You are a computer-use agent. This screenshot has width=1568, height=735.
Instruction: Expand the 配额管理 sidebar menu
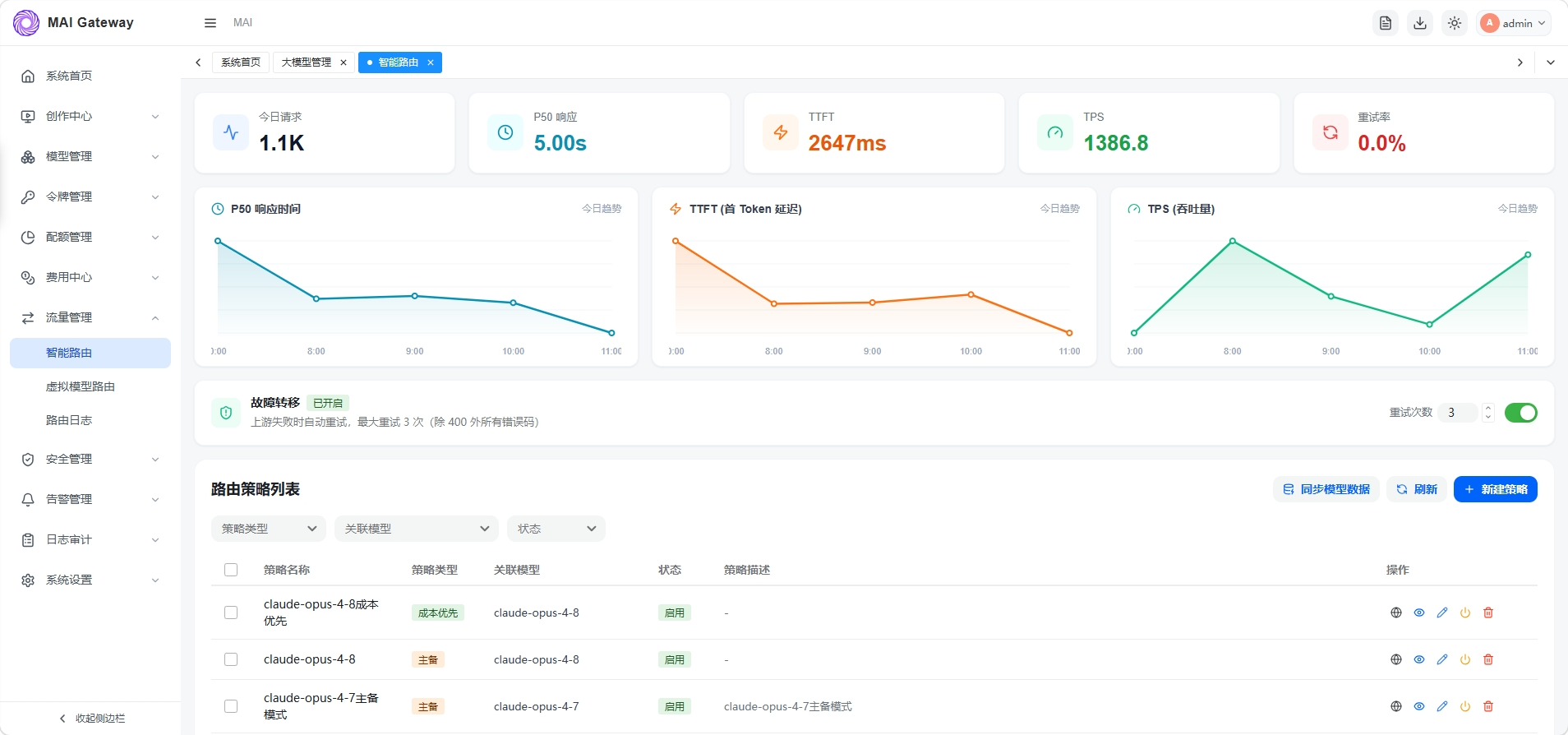tap(90, 237)
